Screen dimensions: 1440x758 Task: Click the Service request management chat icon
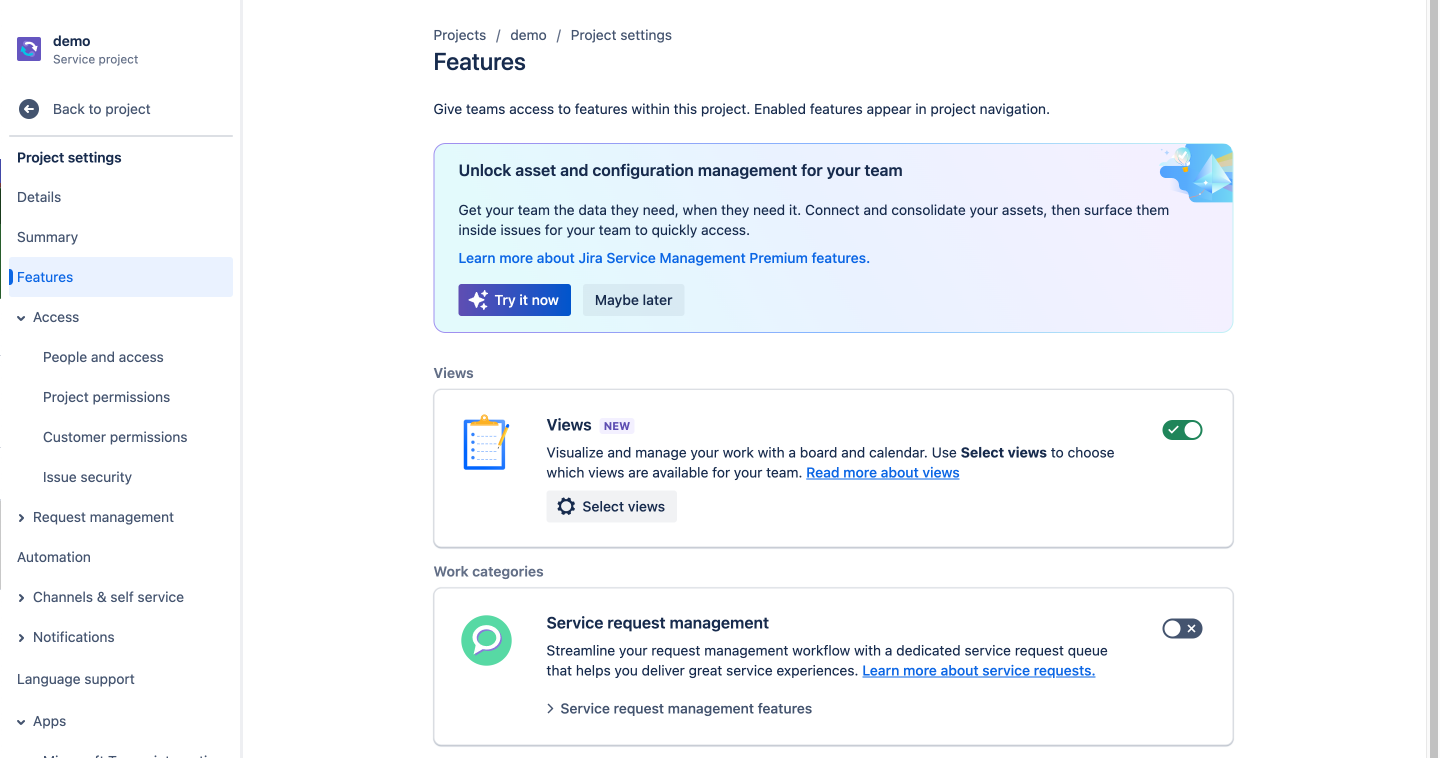click(x=486, y=640)
